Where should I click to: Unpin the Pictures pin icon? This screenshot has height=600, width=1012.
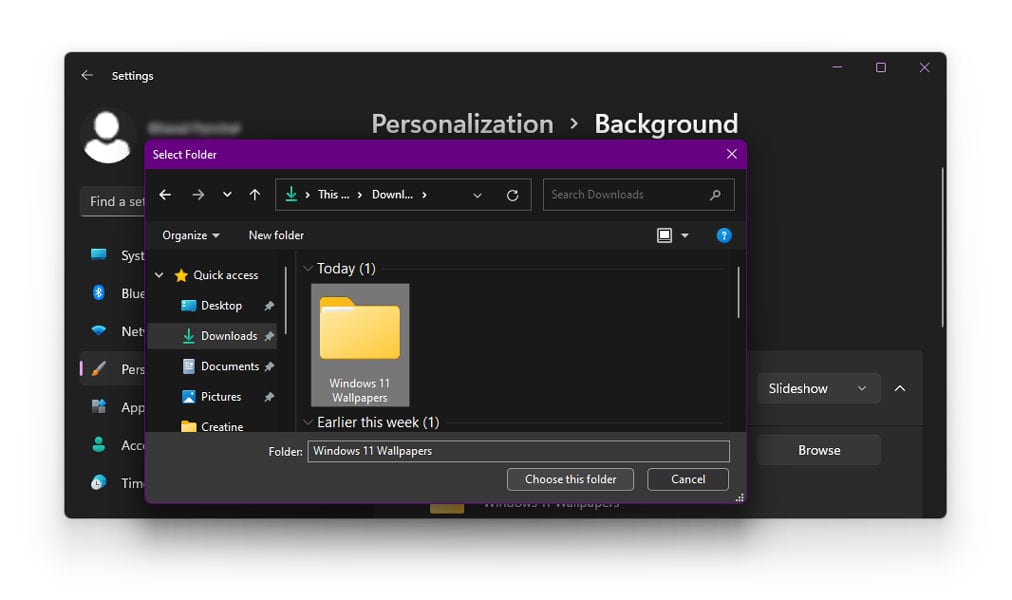click(x=269, y=396)
